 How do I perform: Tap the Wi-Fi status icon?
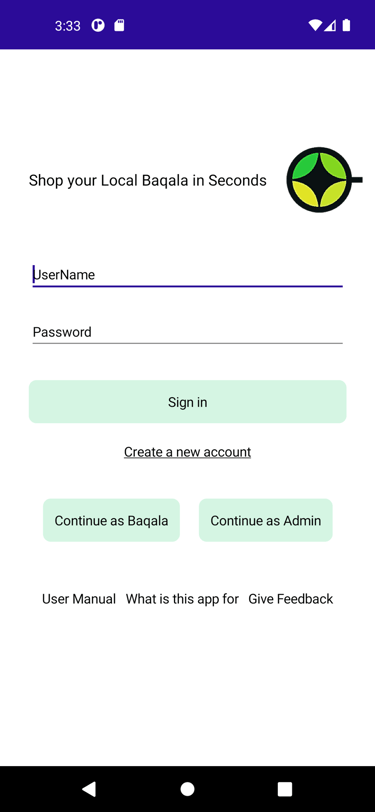(314, 25)
